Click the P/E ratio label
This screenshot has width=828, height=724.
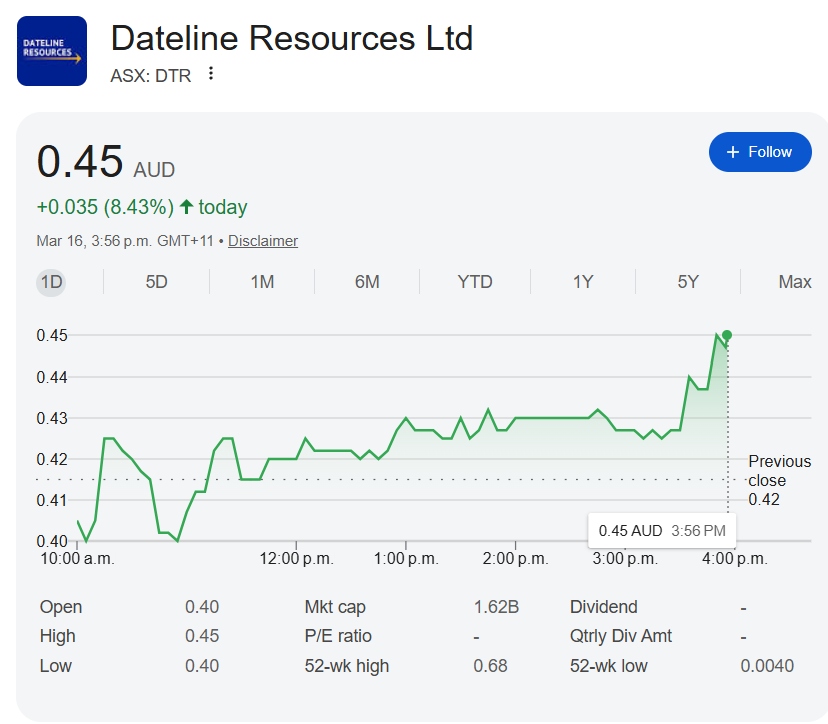[x=338, y=636]
